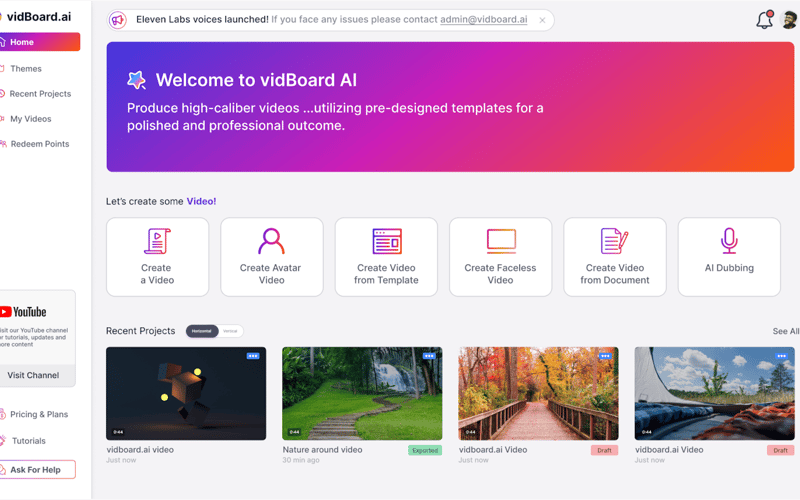
Task: Click the Exported status badge
Action: [425, 451]
